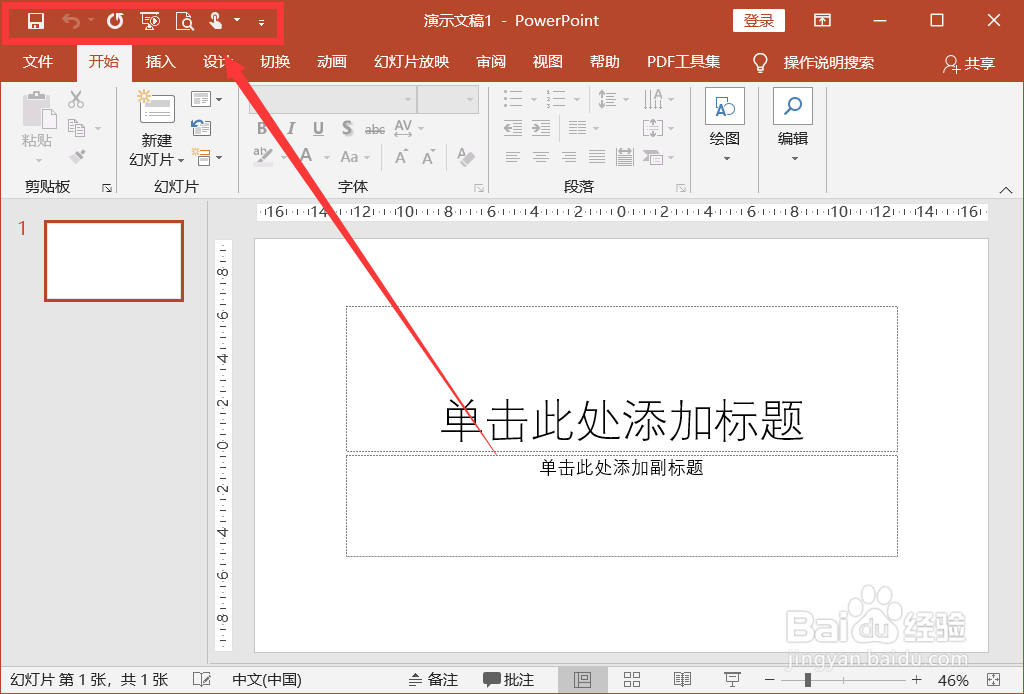
Task: Click the Redo icon in the Quick Access Toolbar
Action: tap(115, 21)
